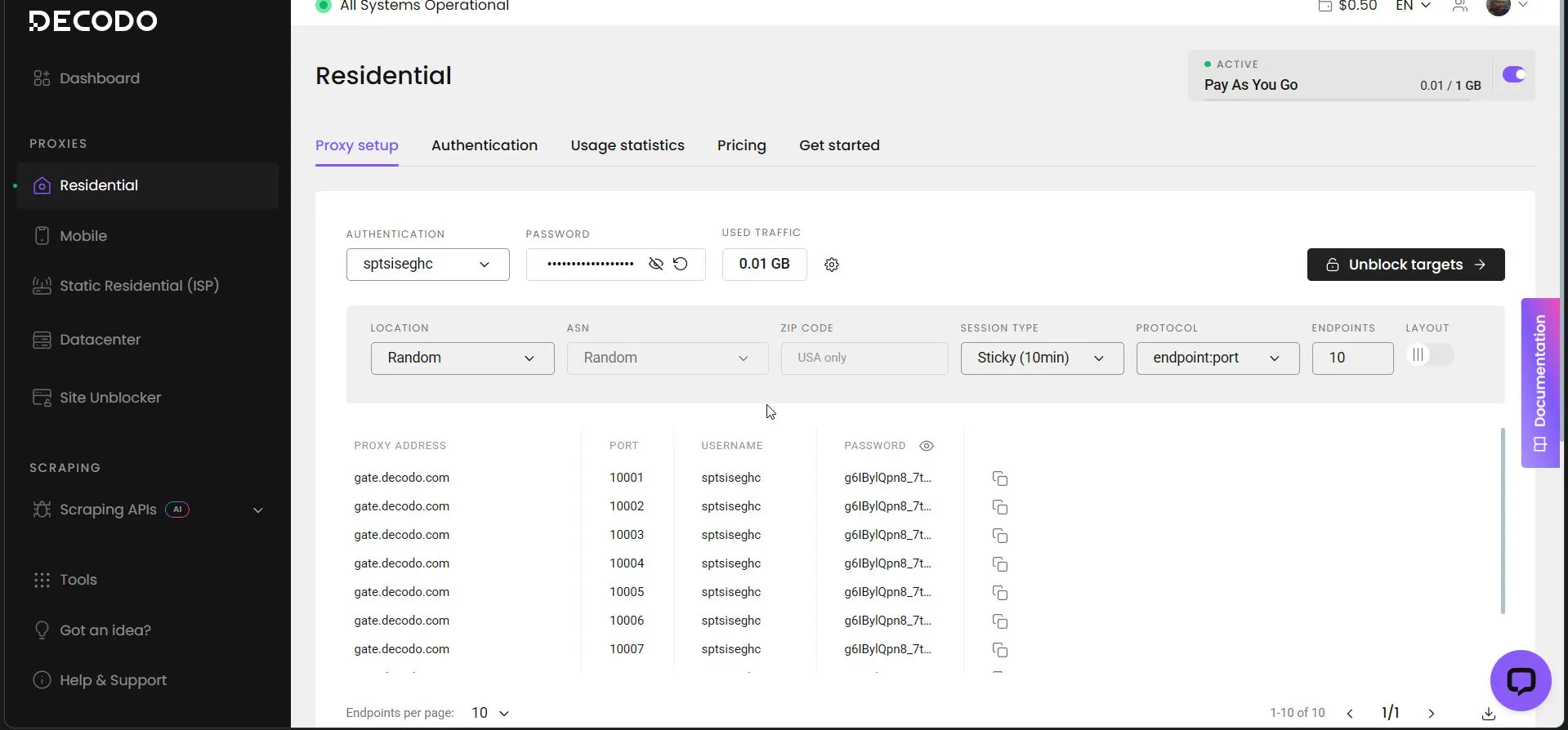Toggle the Pay As You Go subscription switch
Screen dimensions: 1568x730
pyautogui.click(x=1514, y=75)
